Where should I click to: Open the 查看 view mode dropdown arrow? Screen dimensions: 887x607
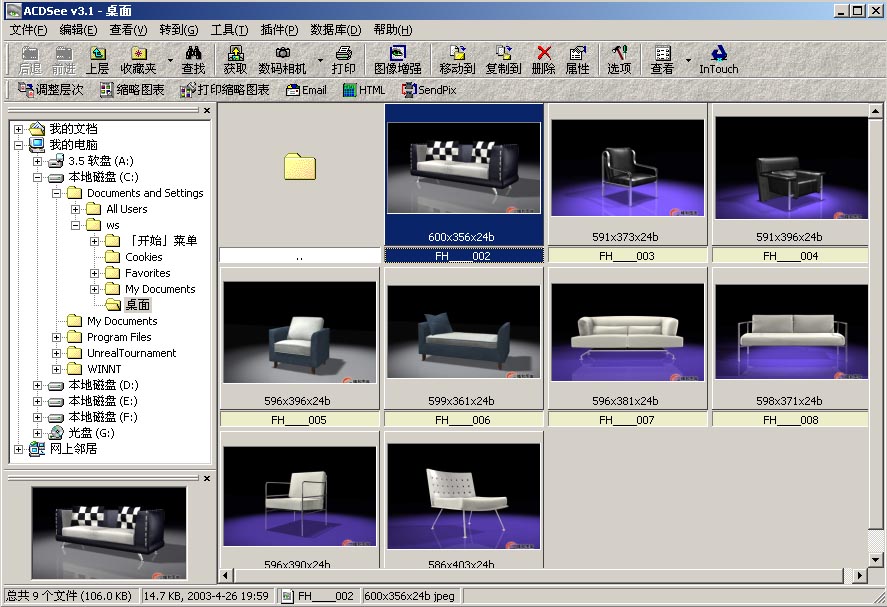(x=688, y=60)
